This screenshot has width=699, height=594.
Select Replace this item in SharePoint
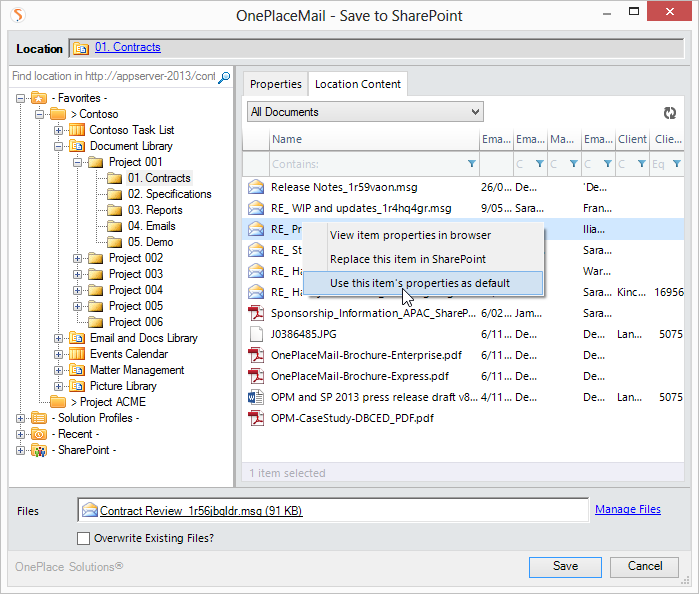[x=407, y=259]
